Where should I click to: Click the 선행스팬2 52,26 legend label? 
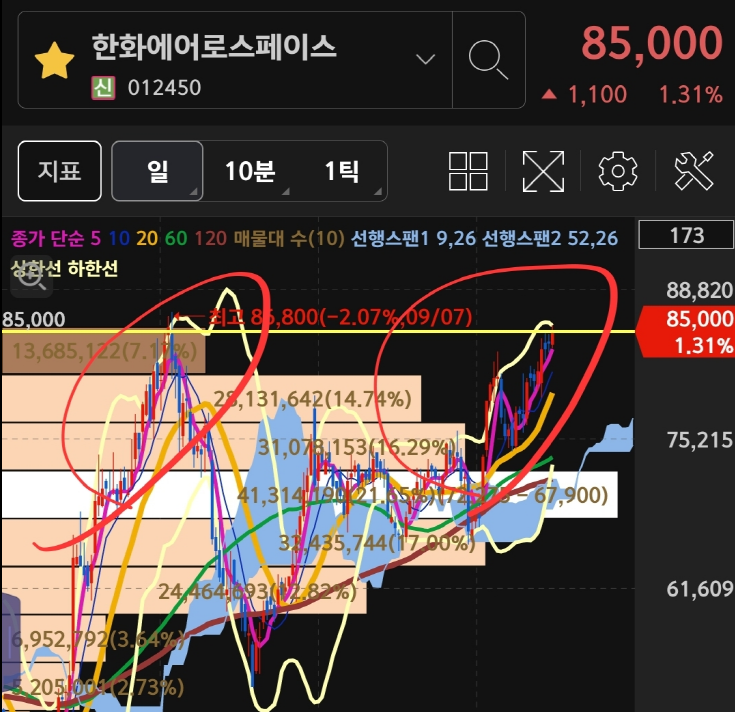tap(550, 239)
